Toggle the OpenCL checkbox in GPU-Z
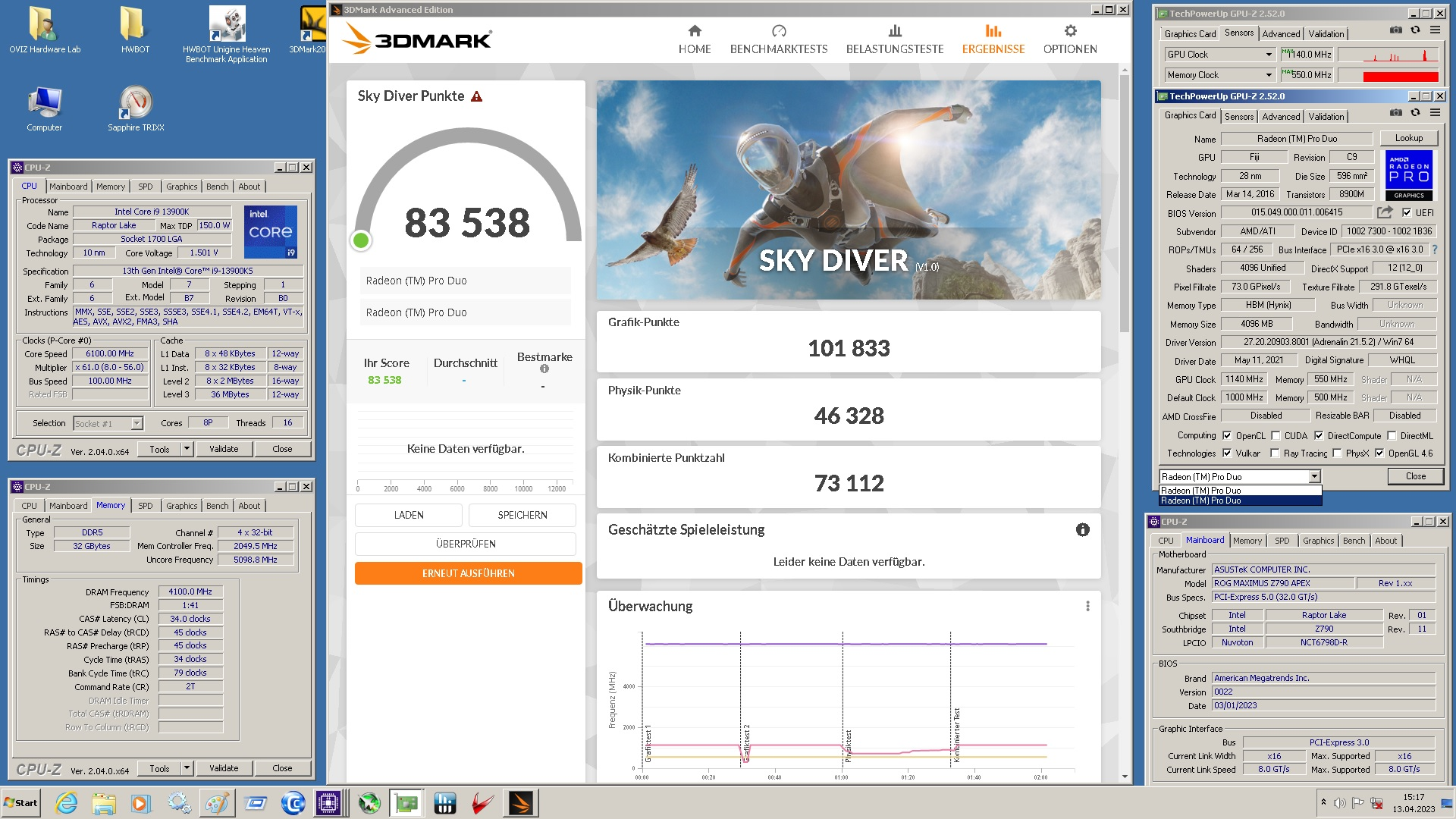Viewport: 1456px width, 819px height. 1227,436
